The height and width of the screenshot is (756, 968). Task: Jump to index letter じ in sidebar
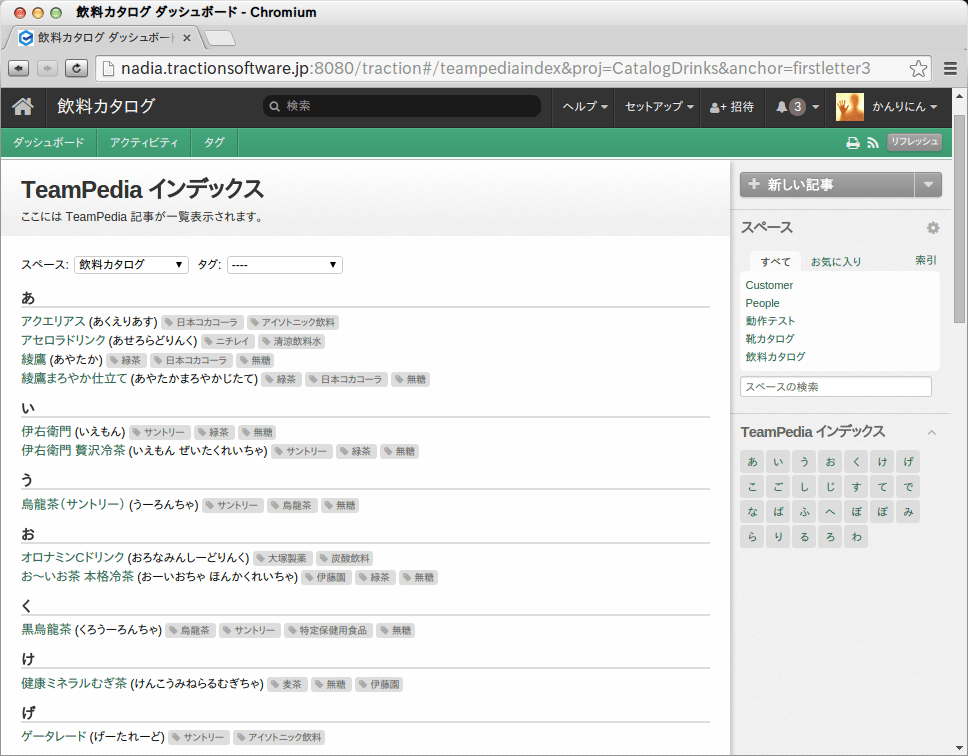830,487
